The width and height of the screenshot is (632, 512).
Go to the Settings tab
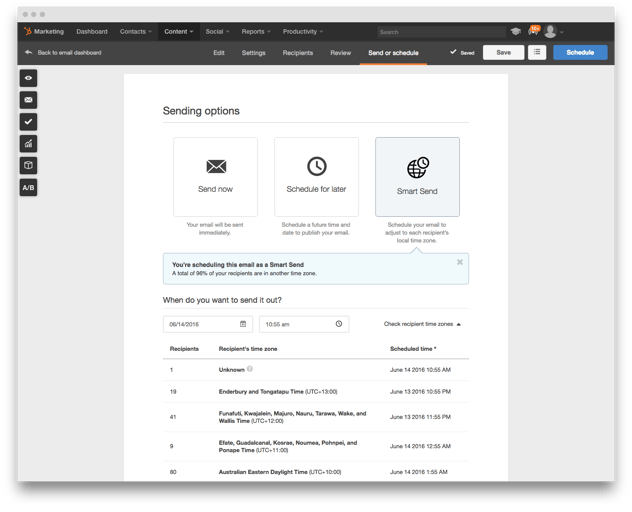pos(254,53)
